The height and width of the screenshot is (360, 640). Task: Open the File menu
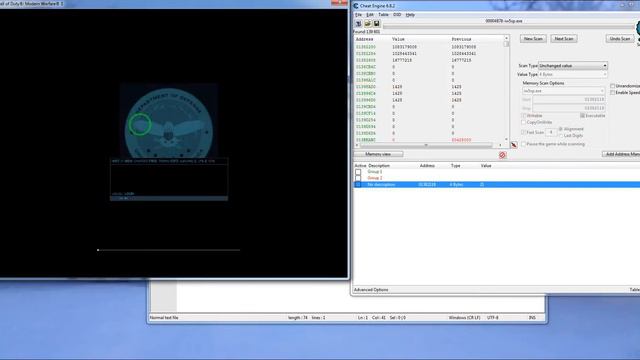358,15
